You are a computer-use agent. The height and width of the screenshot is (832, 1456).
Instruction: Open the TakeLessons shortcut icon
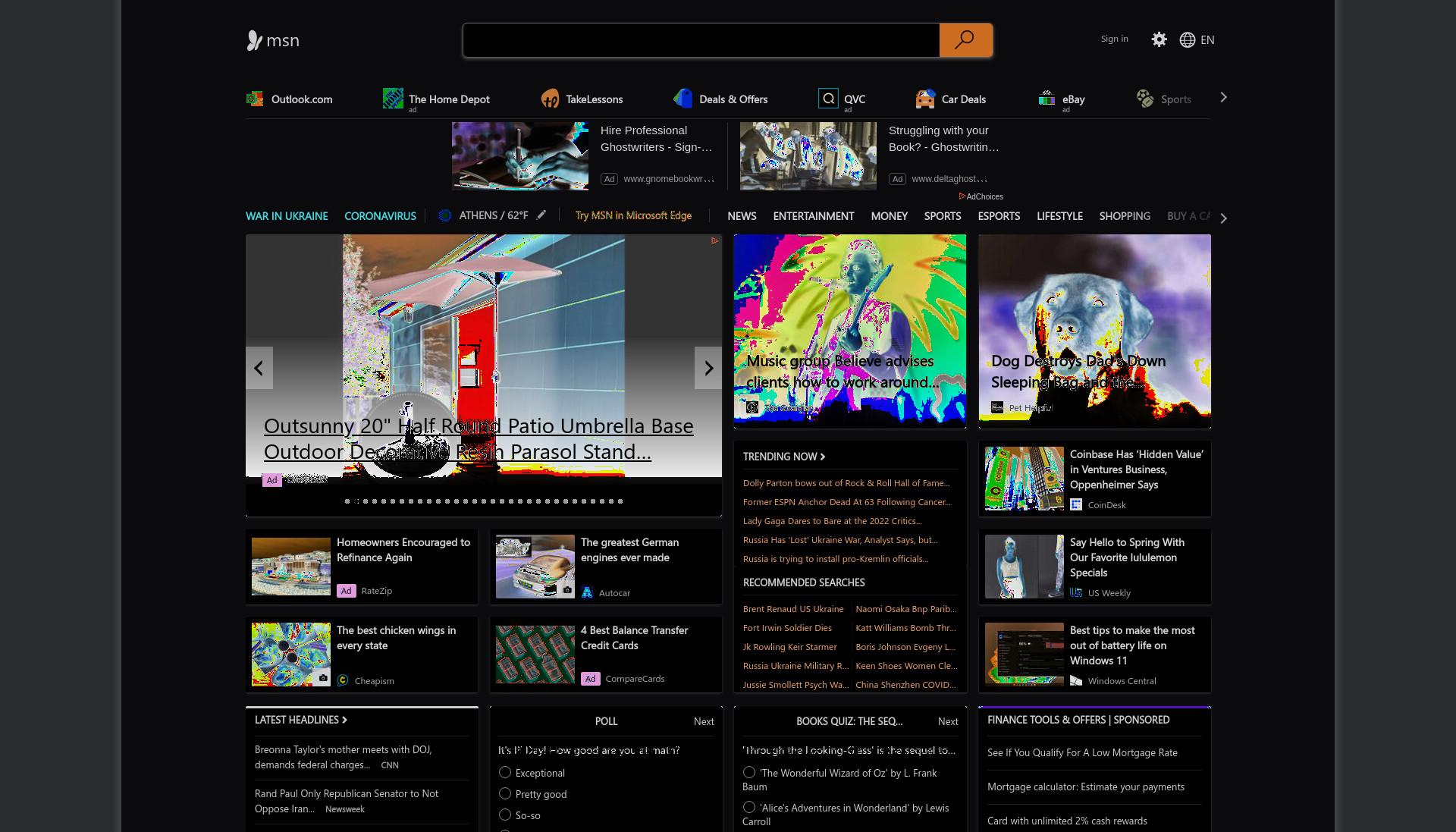click(x=550, y=99)
